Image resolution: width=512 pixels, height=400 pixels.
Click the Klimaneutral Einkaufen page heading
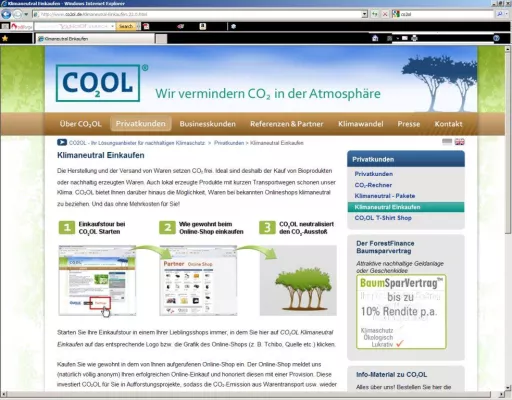(x=101, y=155)
